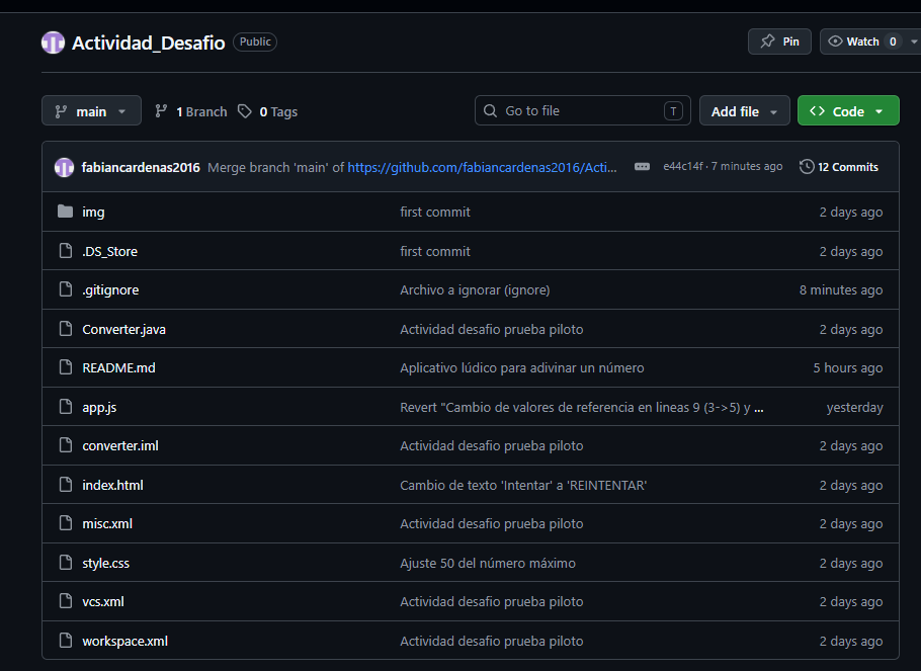Click the '8 minutes ago' timestamp
921x671 pixels.
click(x=841, y=290)
